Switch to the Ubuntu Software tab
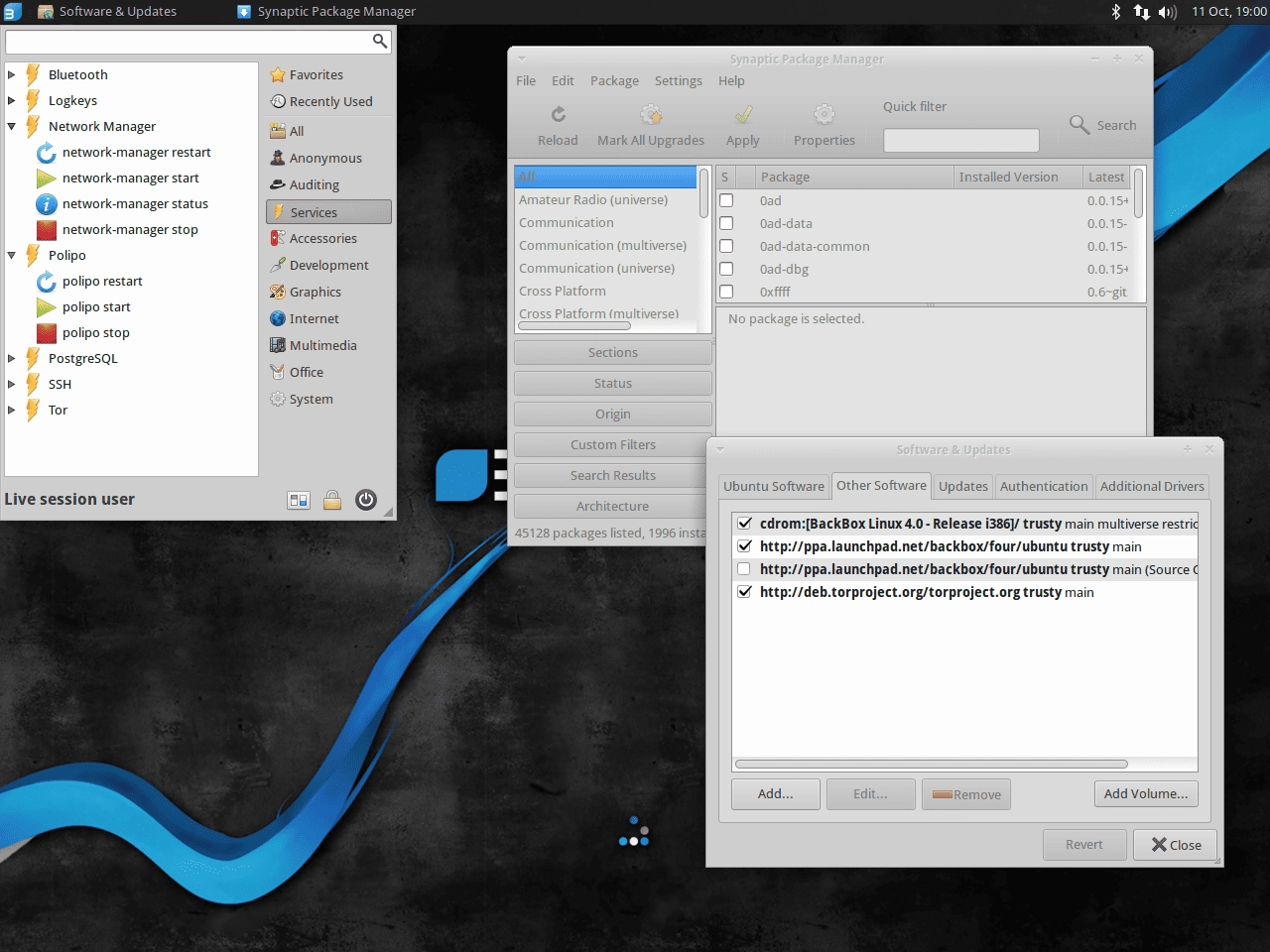 click(774, 486)
